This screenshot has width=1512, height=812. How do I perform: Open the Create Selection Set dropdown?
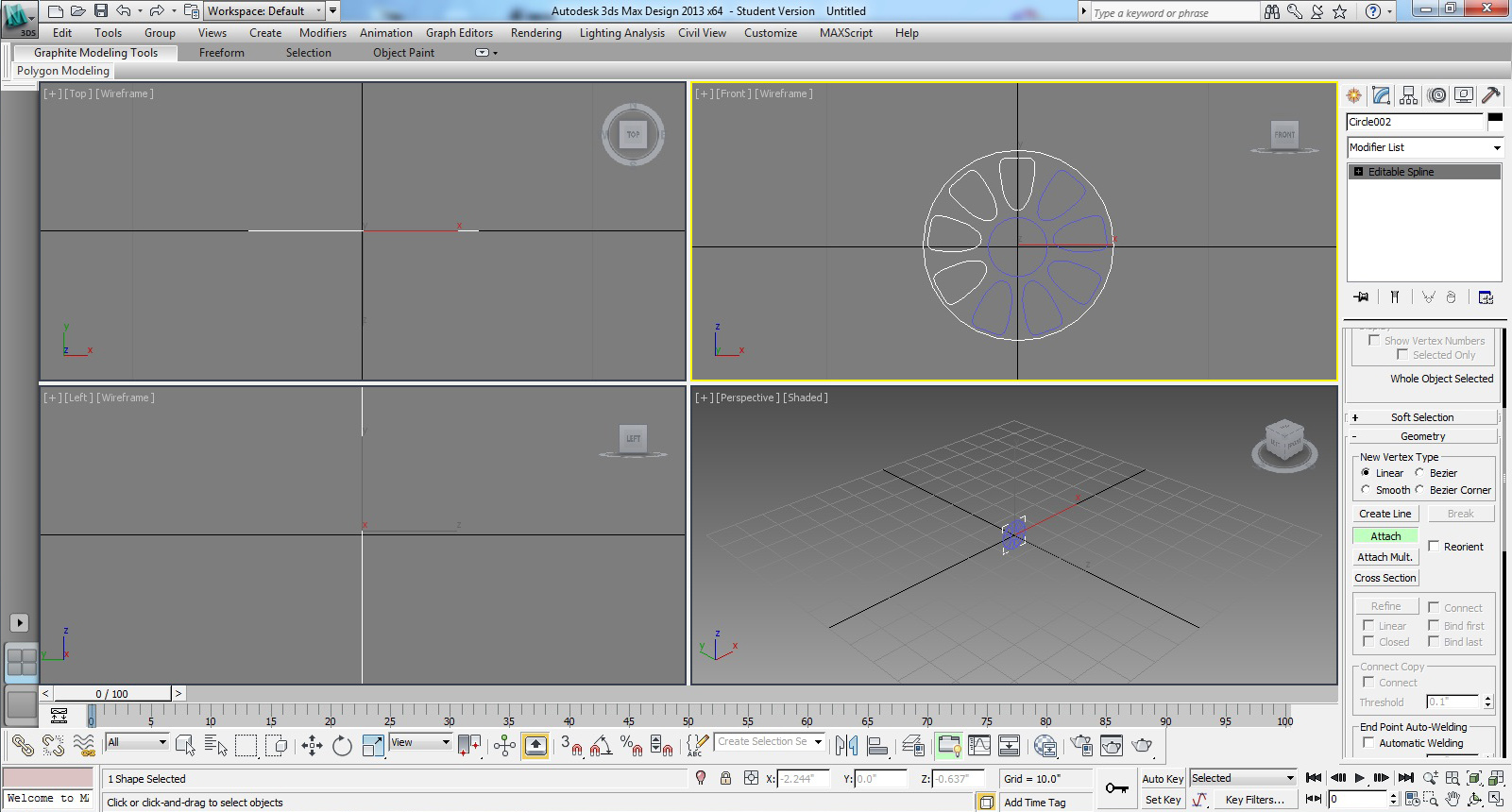click(x=770, y=741)
